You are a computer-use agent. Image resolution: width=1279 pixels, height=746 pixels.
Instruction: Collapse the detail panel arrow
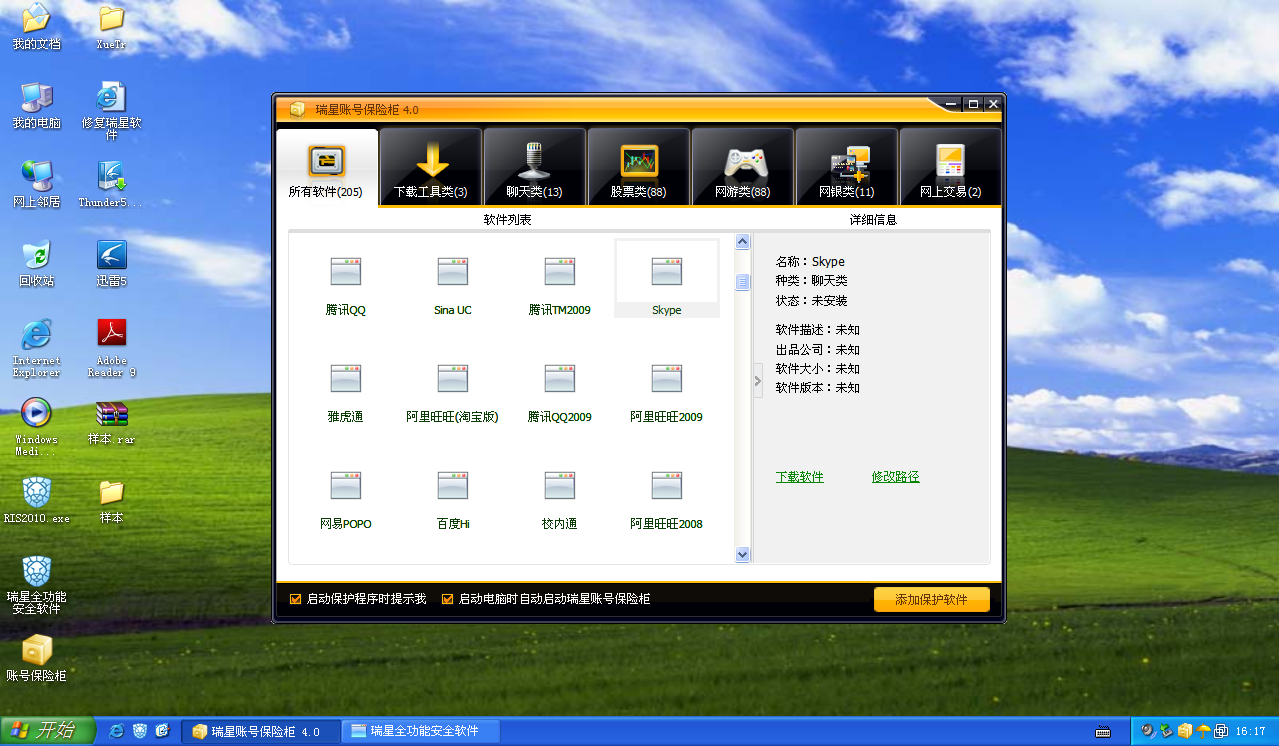(x=757, y=380)
